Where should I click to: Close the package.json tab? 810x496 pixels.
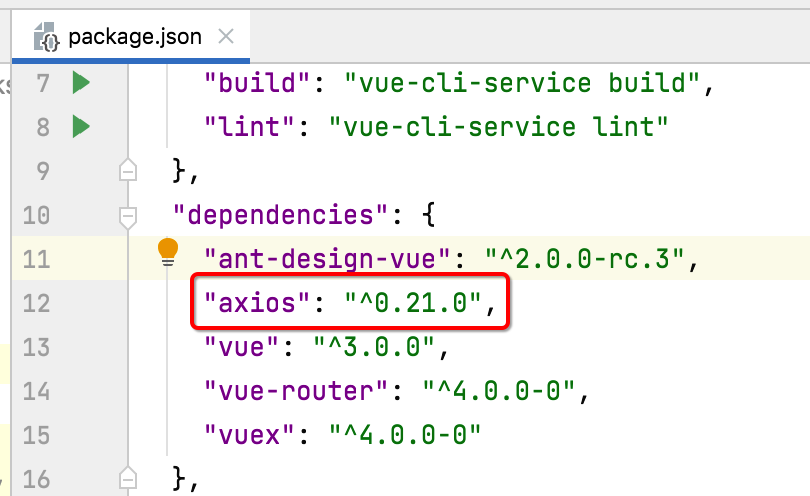point(226,37)
